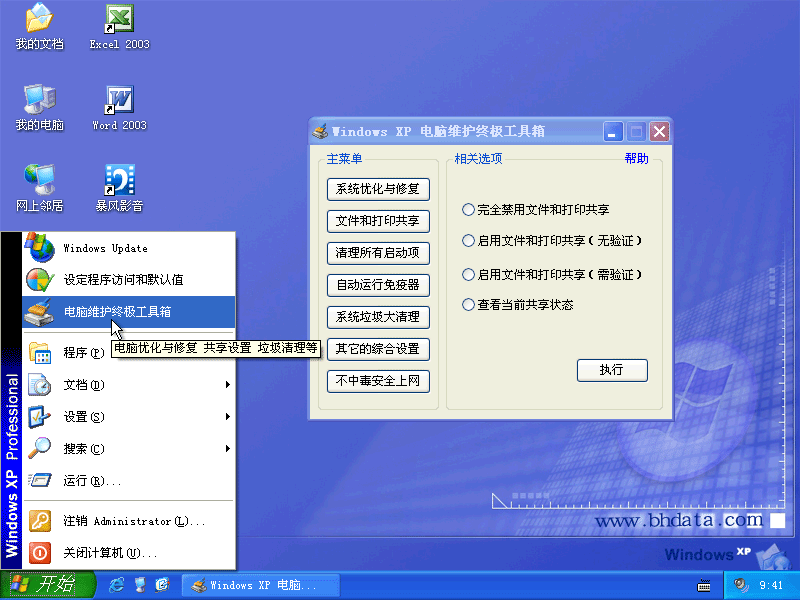The height and width of the screenshot is (600, 800).
Task: Close the 电脑维护终极工具箱 window
Action: pyautogui.click(x=659, y=132)
